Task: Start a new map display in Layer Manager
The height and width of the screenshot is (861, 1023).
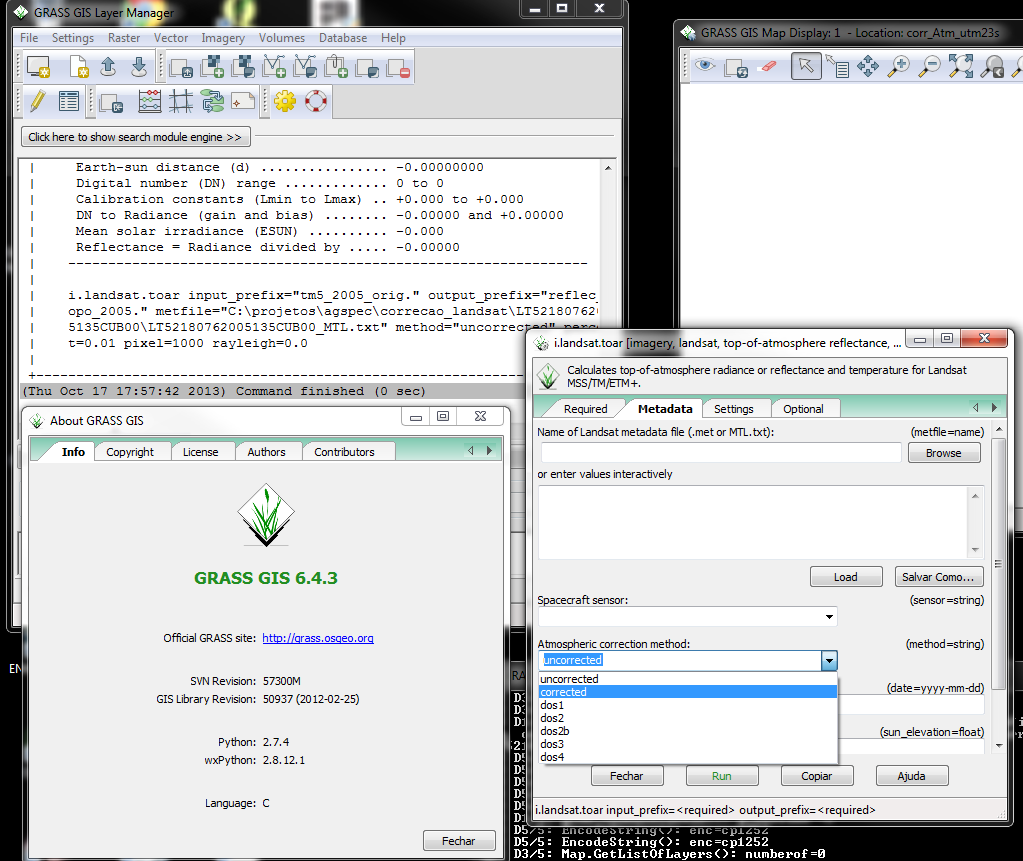Action: [x=38, y=67]
